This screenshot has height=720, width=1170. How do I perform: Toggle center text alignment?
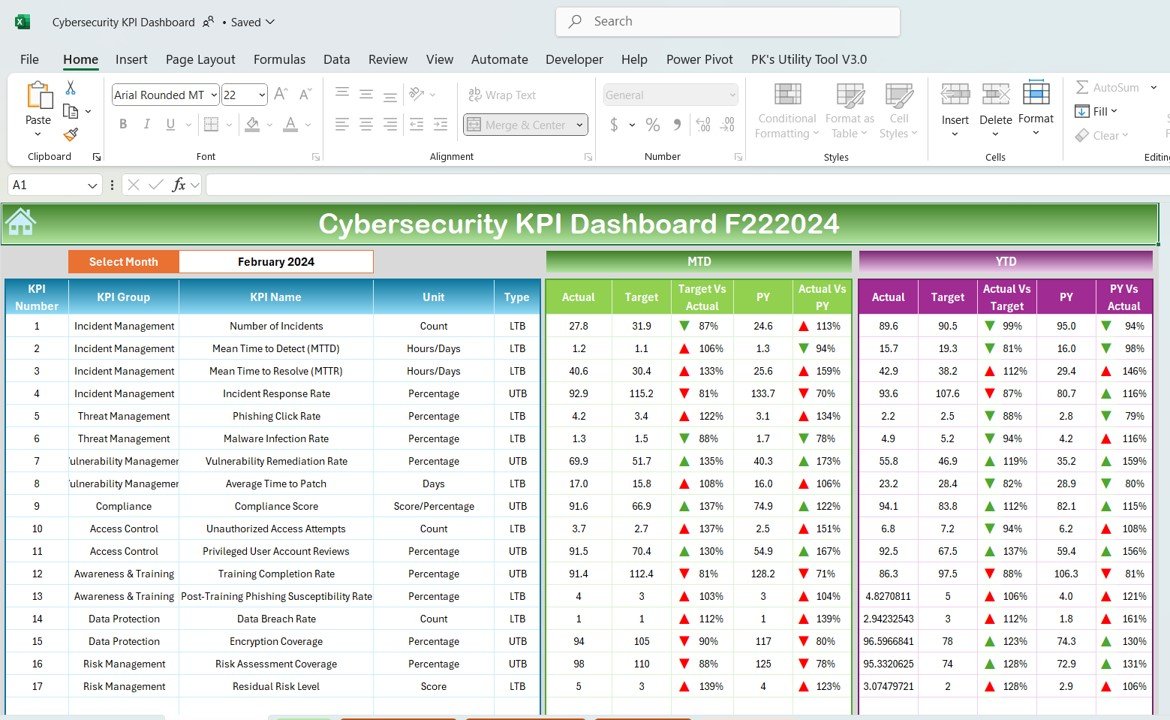(366, 125)
